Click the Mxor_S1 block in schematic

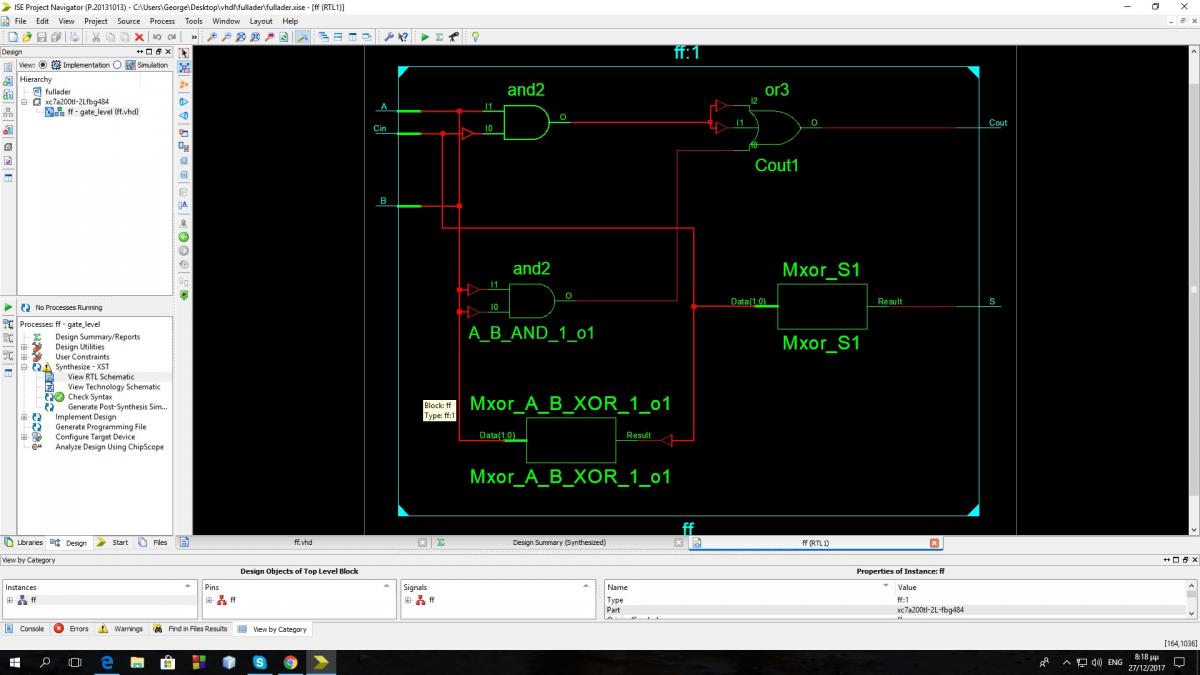pyautogui.click(x=822, y=306)
